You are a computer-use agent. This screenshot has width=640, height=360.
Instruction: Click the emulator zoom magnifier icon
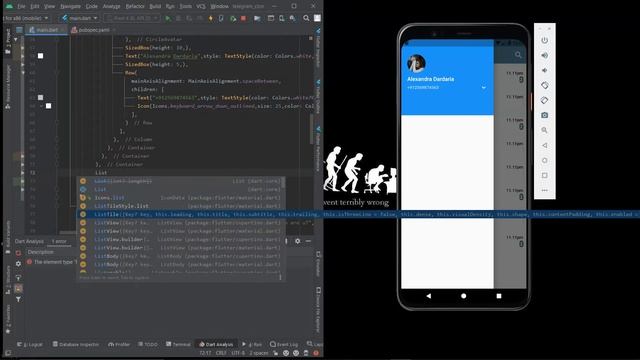[x=544, y=130]
